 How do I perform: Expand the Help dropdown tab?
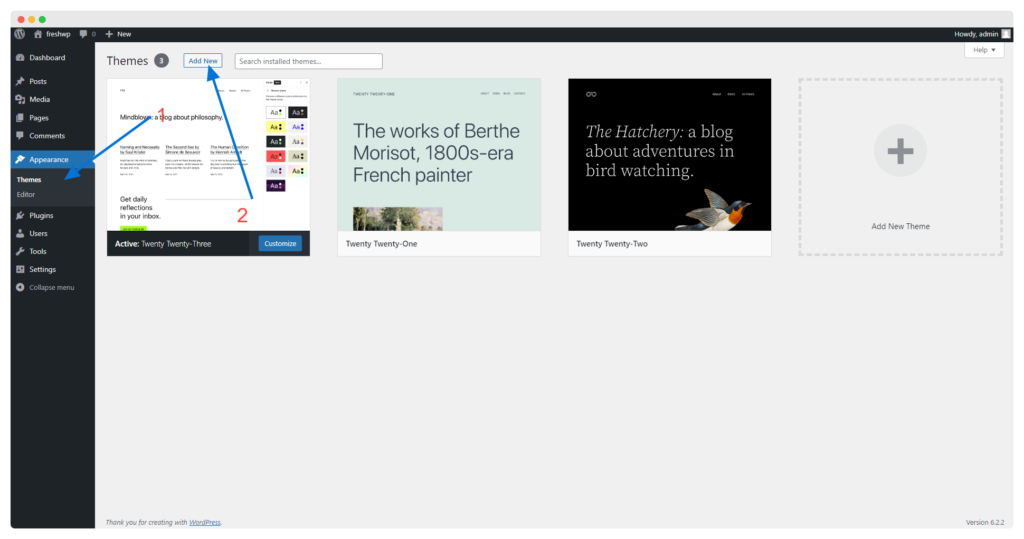coord(984,50)
